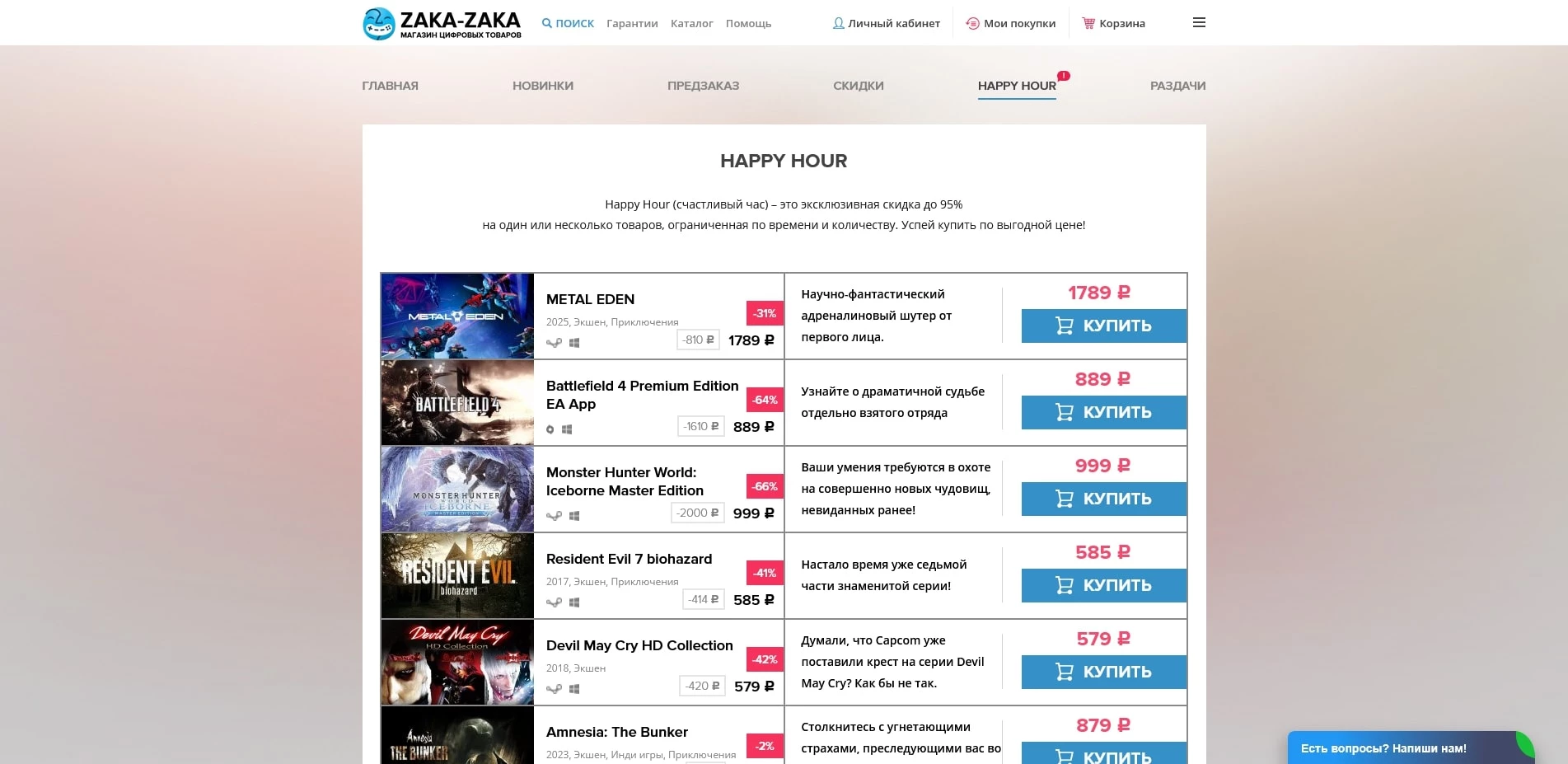The height and width of the screenshot is (764, 1568).
Task: Click КУПИТЬ for Battlefield 4 Premium Edition
Action: click(1102, 412)
